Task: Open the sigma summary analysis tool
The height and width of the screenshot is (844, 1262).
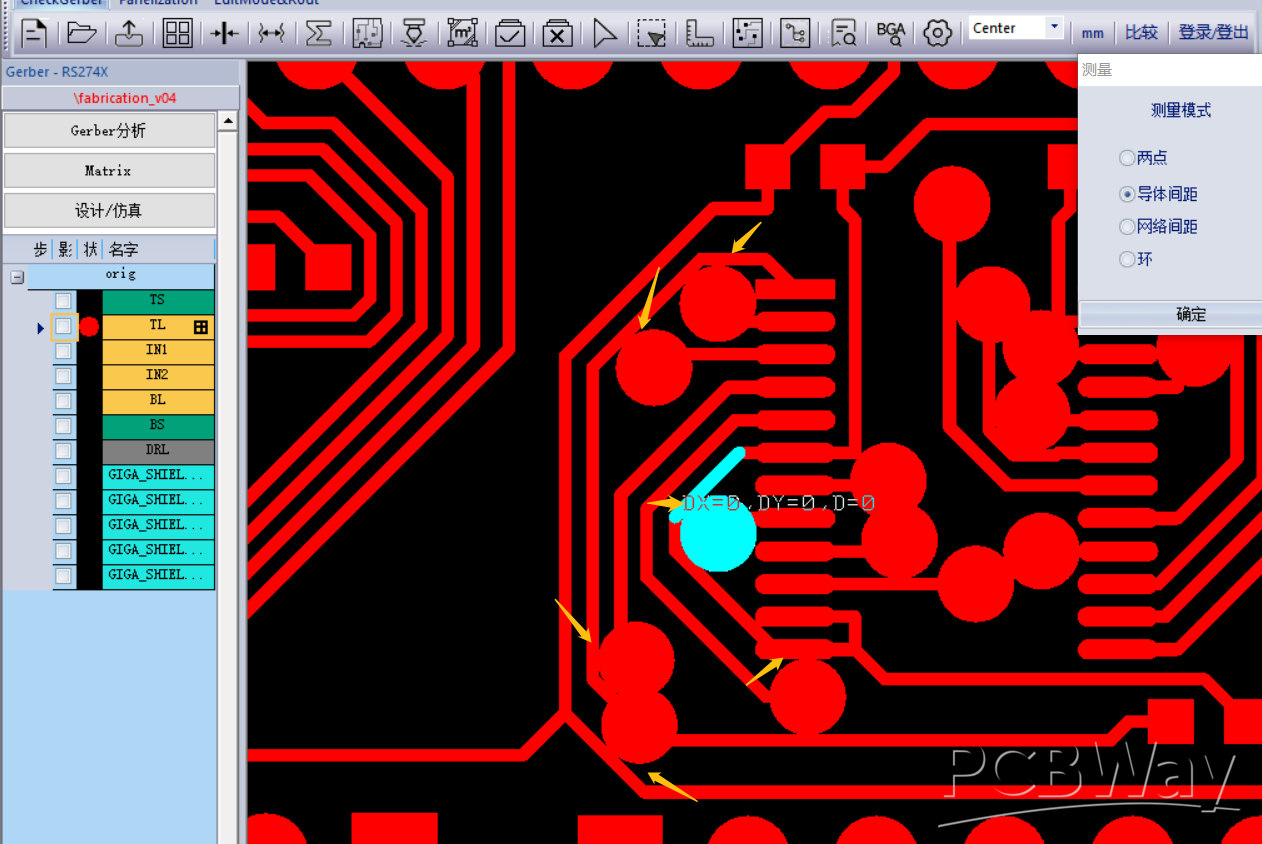Action: point(319,33)
